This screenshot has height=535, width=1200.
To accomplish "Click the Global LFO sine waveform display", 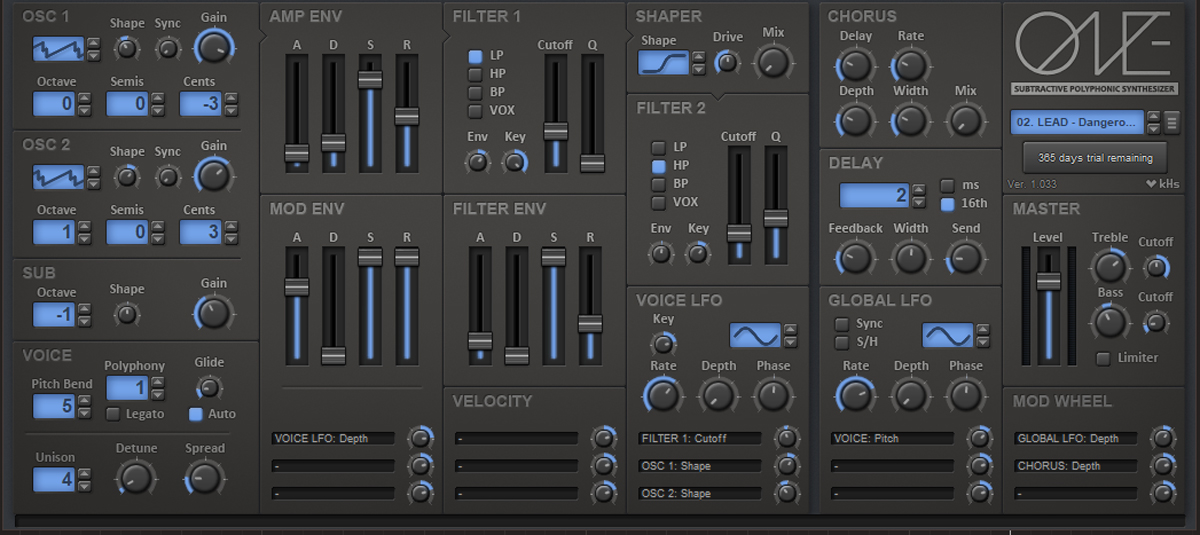I will coord(947,335).
